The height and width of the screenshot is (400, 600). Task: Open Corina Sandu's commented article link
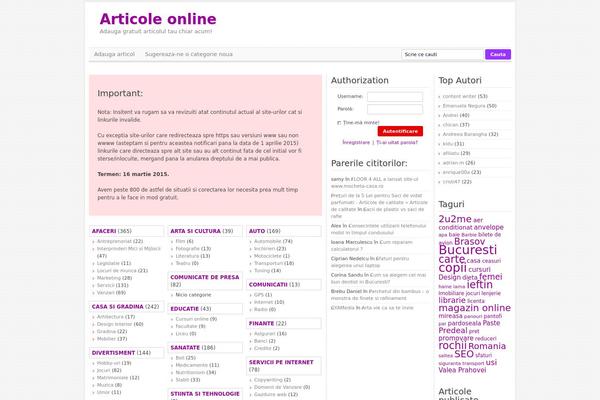378,278
